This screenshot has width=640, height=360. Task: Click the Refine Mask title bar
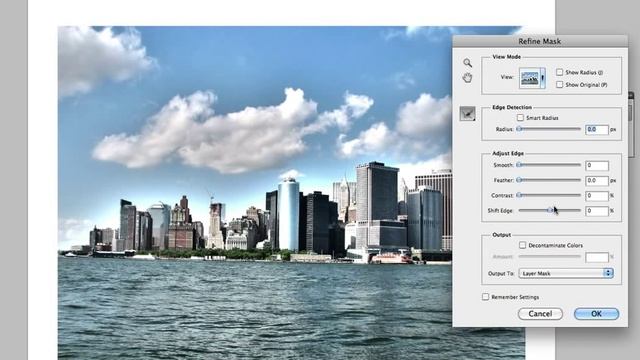point(540,41)
